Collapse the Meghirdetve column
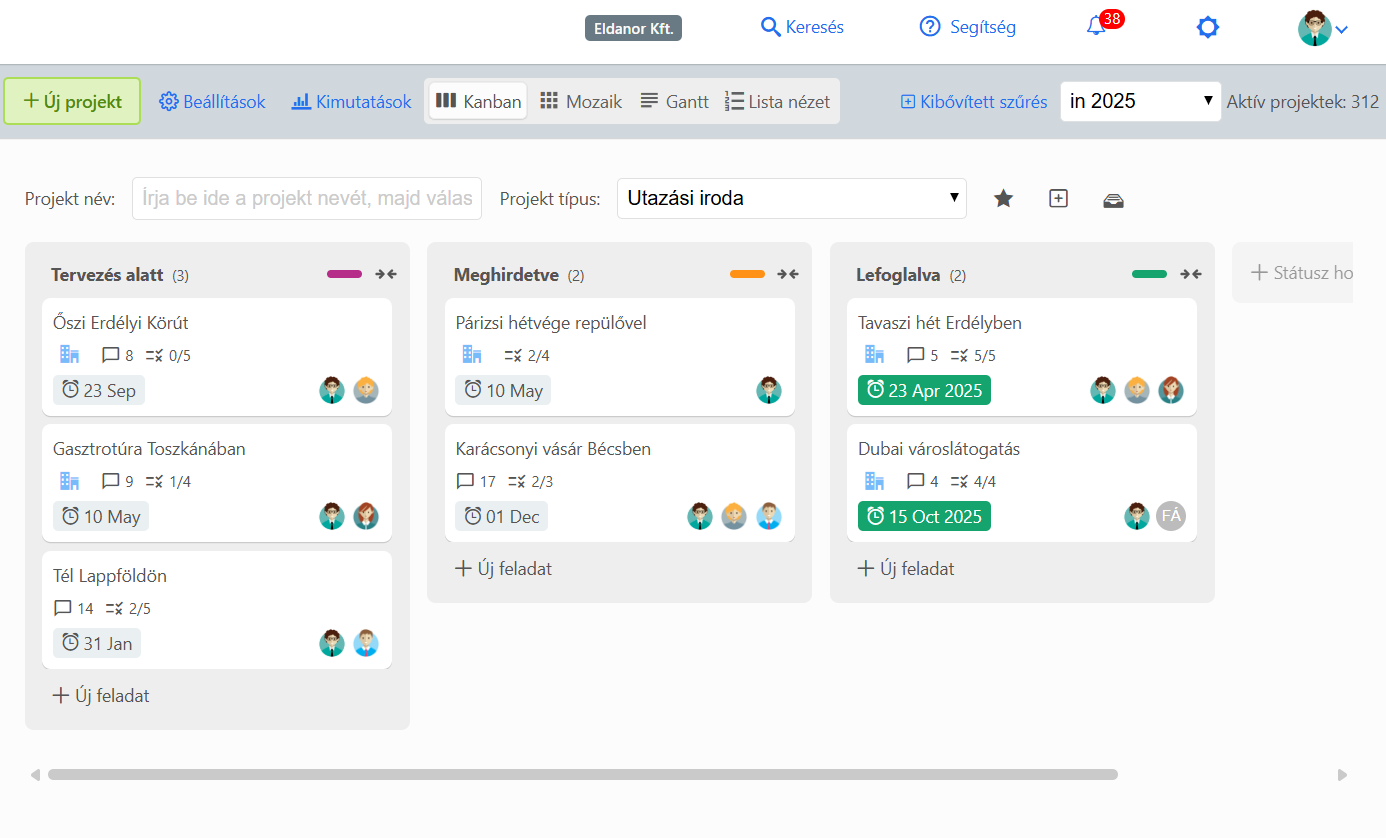This screenshot has height=838, width=1386. pyautogui.click(x=789, y=273)
